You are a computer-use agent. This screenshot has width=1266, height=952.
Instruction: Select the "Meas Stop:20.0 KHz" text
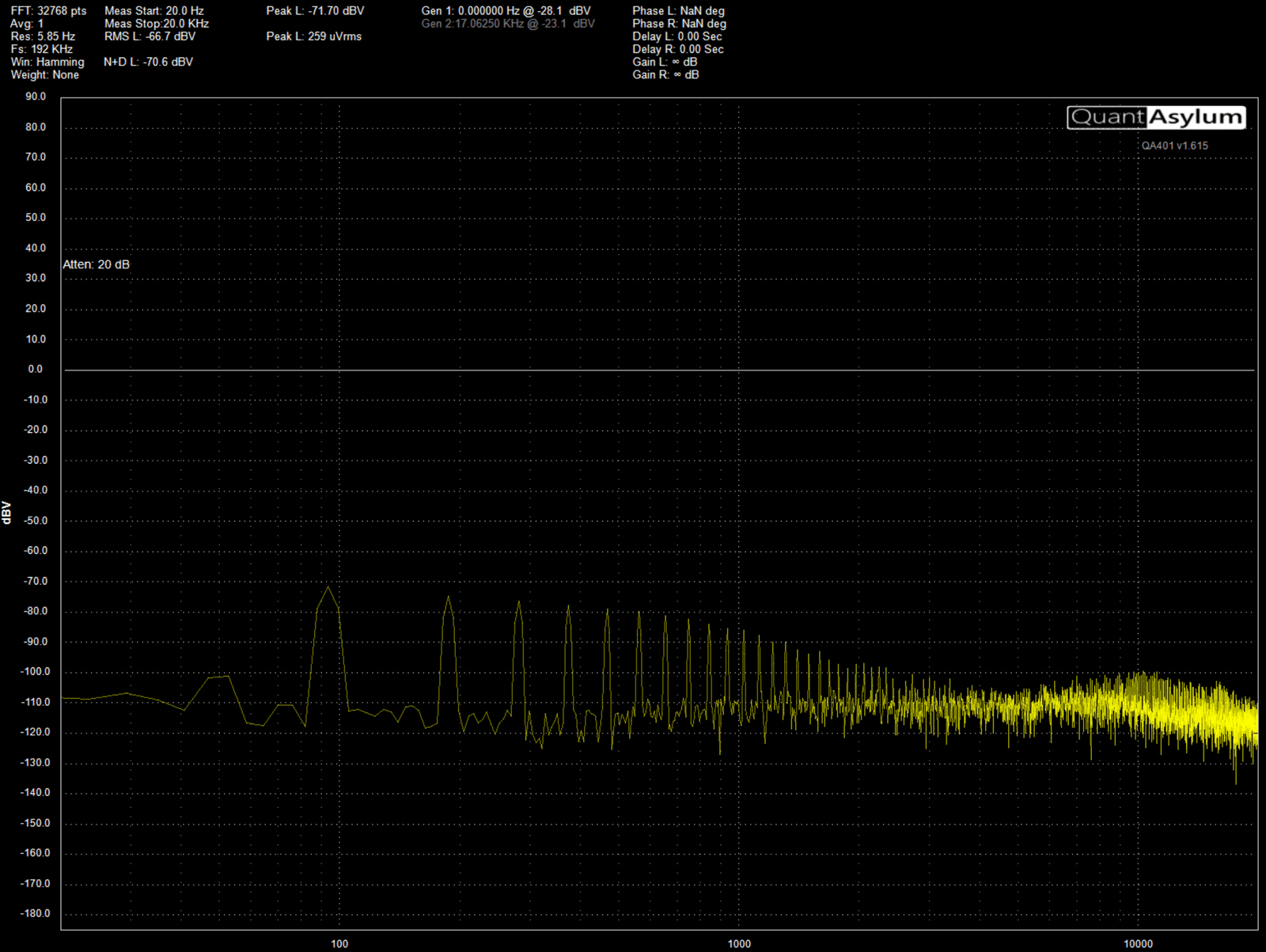(x=157, y=24)
